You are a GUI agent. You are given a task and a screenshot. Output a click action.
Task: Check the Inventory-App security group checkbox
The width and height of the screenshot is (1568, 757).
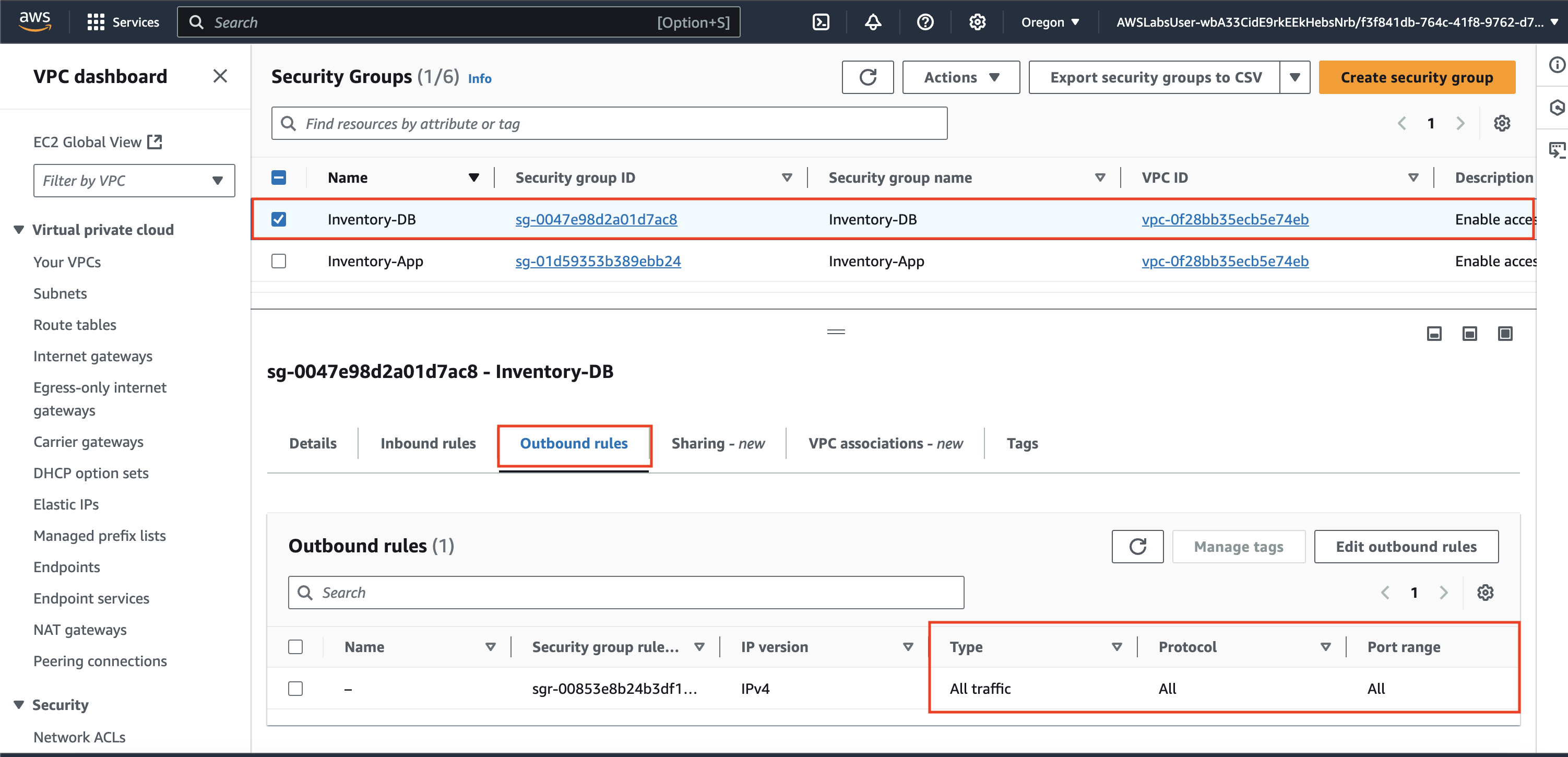[279, 261]
